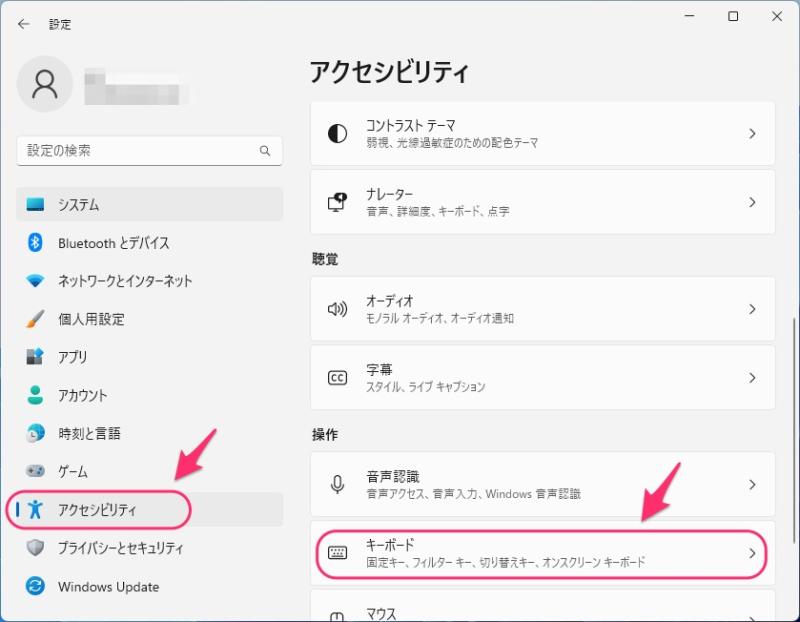This screenshot has height=622, width=800.
Task: Click the システム monitor icon
Action: 35,204
